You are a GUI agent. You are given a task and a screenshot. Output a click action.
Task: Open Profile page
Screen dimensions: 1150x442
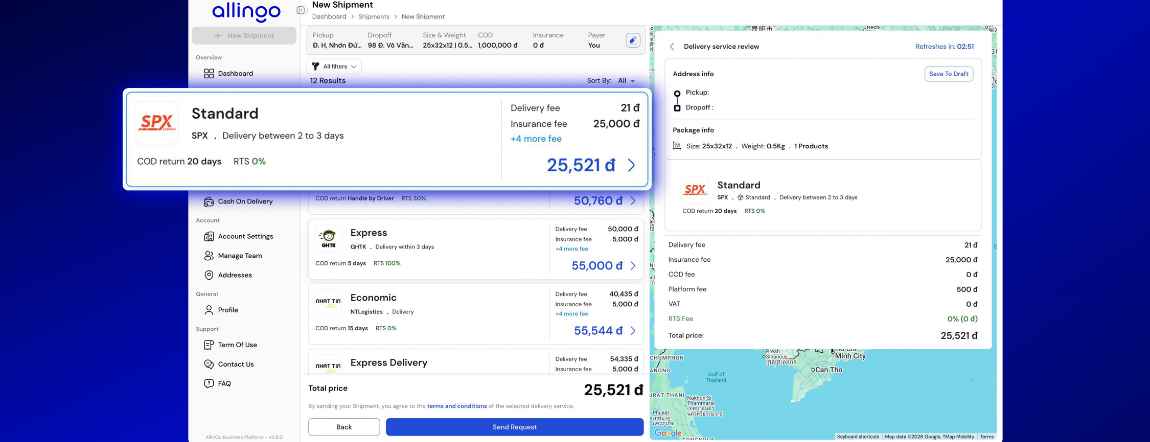[227, 310]
